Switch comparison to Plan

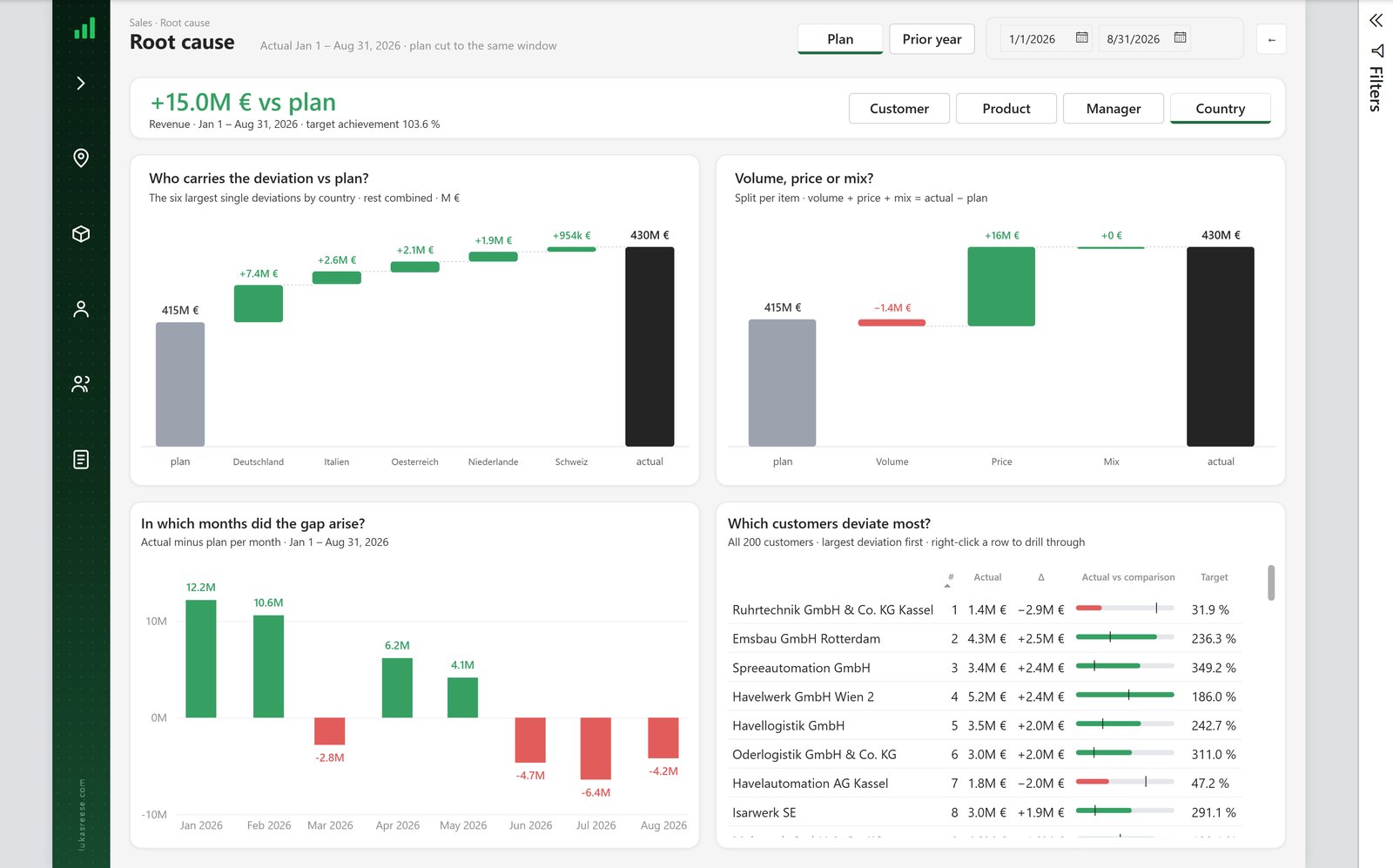[x=840, y=39]
